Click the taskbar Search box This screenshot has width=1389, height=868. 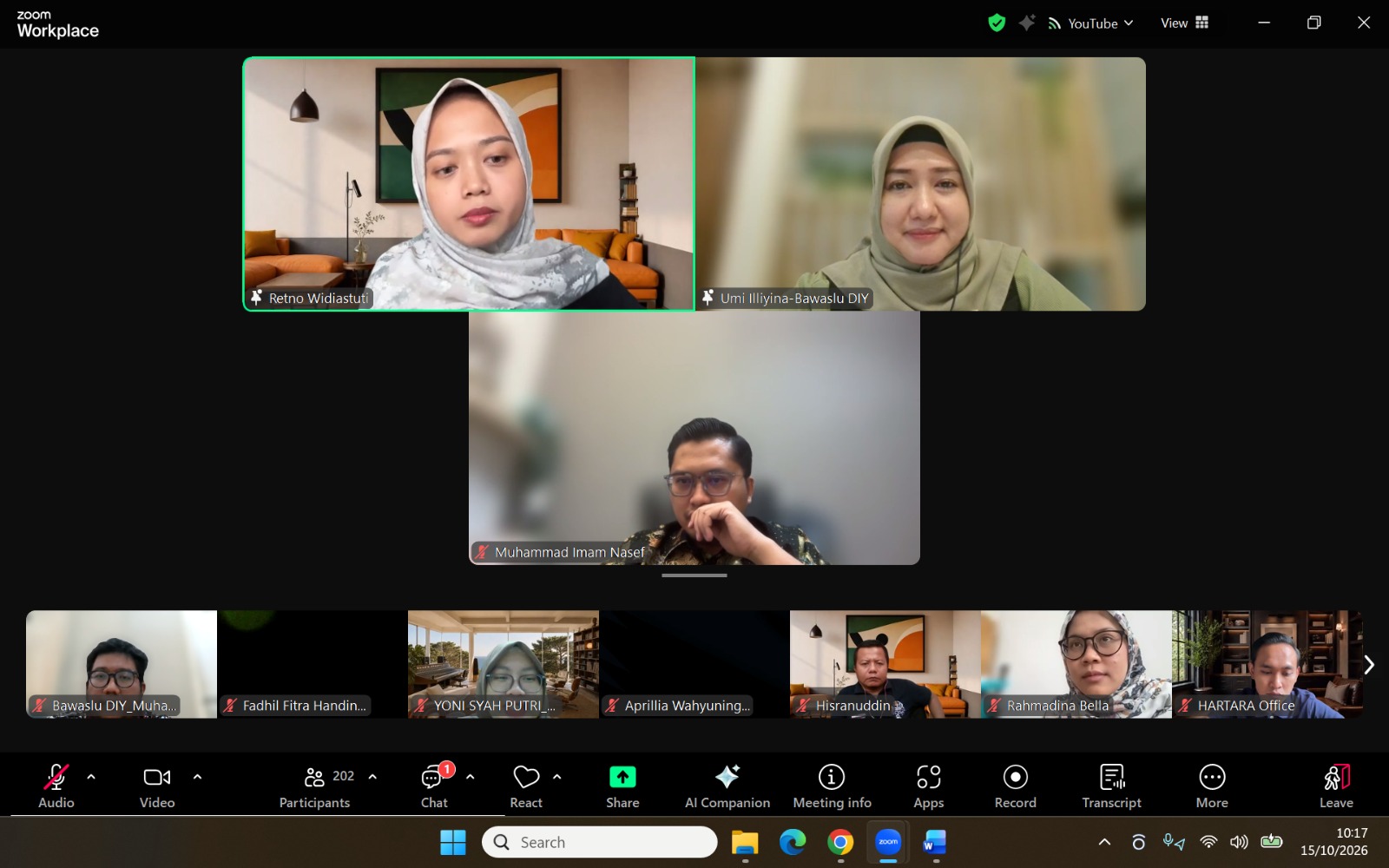click(600, 842)
